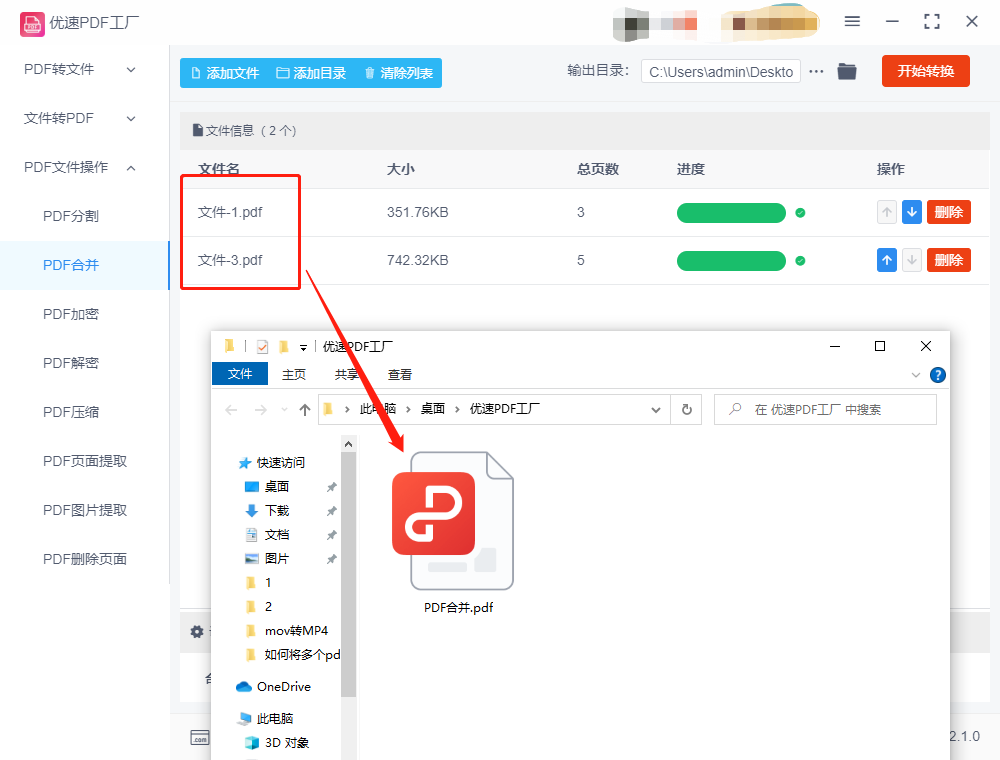This screenshot has height=760, width=1000.
Task: Select PDF图片提取 in the sidebar
Action: [x=85, y=510]
